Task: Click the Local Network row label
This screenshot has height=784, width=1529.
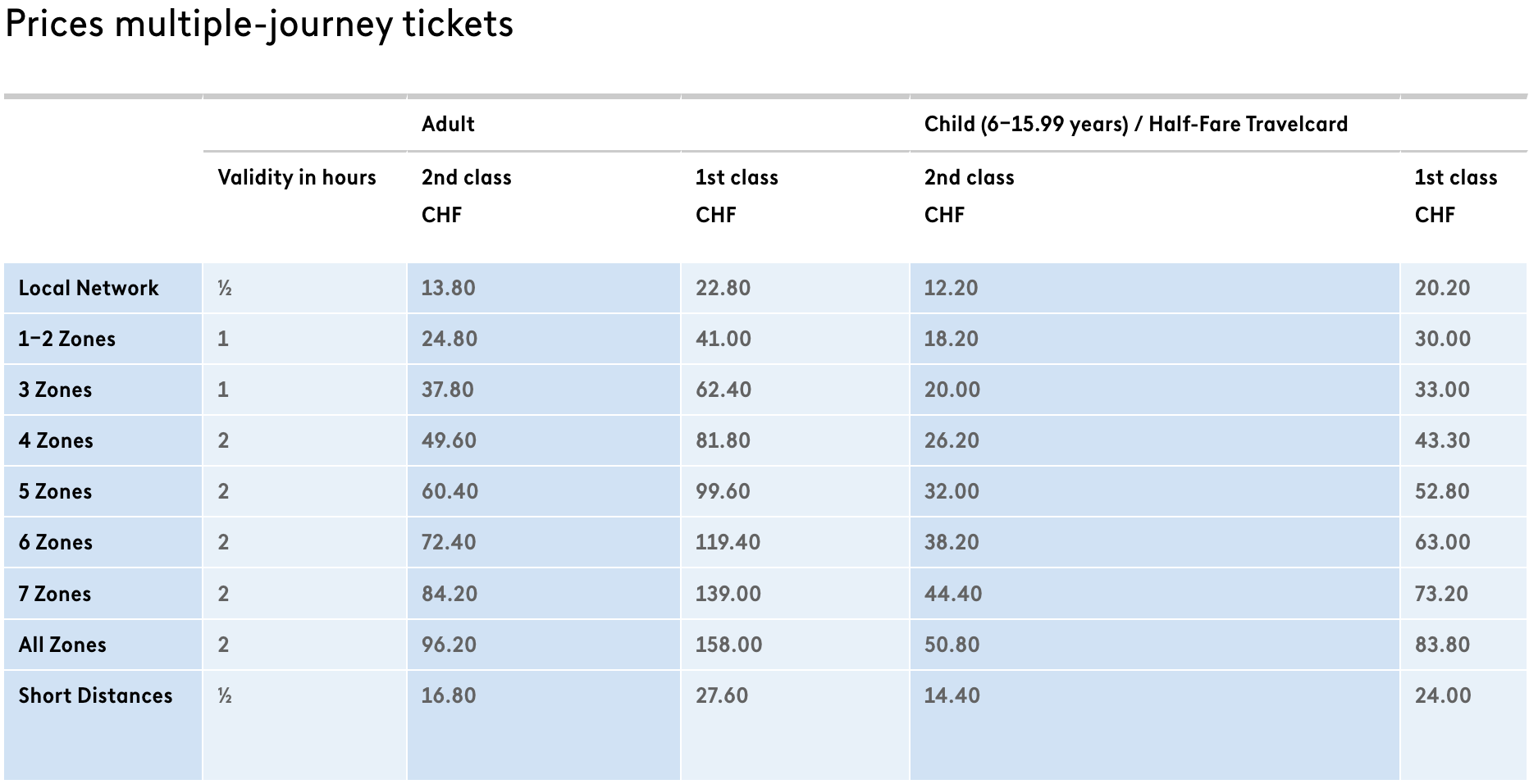Action: click(x=89, y=288)
